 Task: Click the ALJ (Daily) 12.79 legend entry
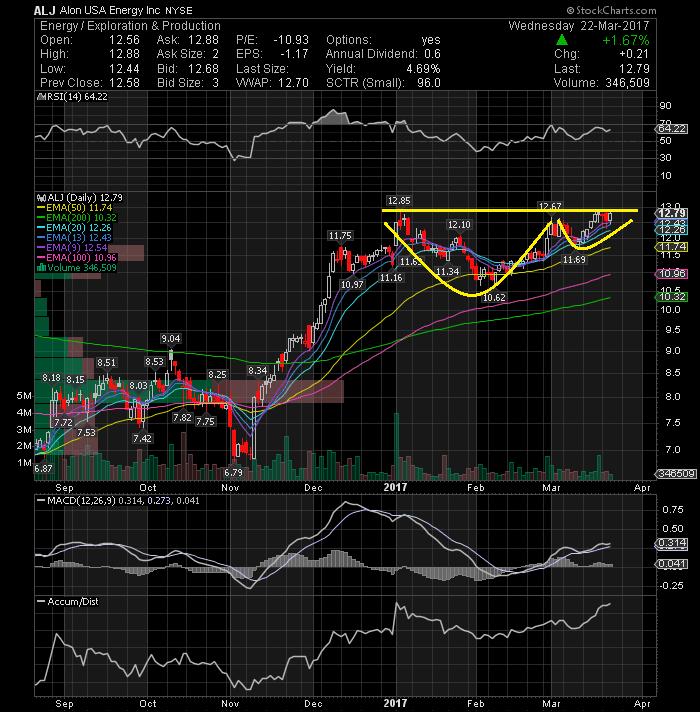point(79,198)
